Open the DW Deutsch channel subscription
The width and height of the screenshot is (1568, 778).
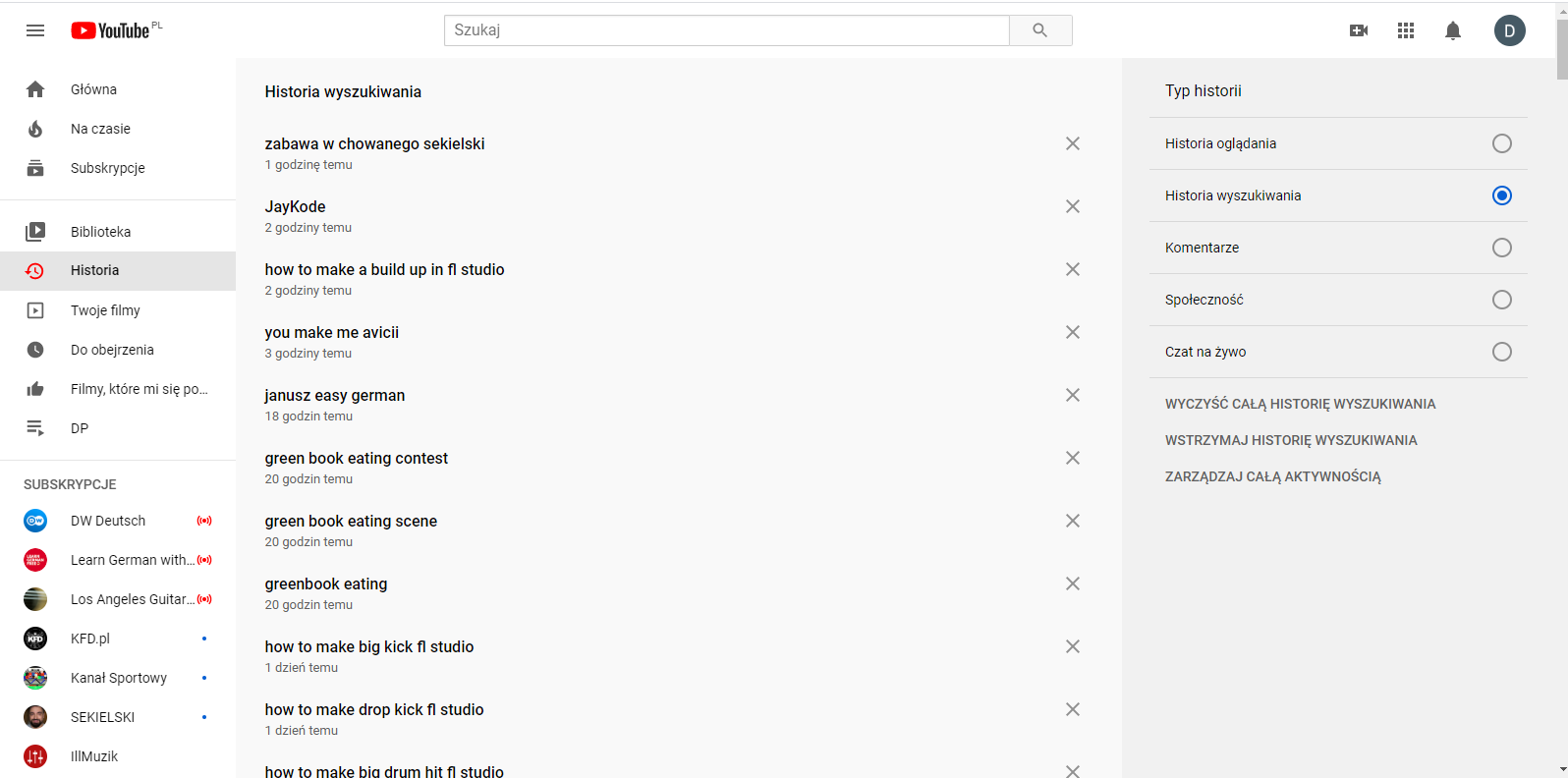[x=108, y=521]
